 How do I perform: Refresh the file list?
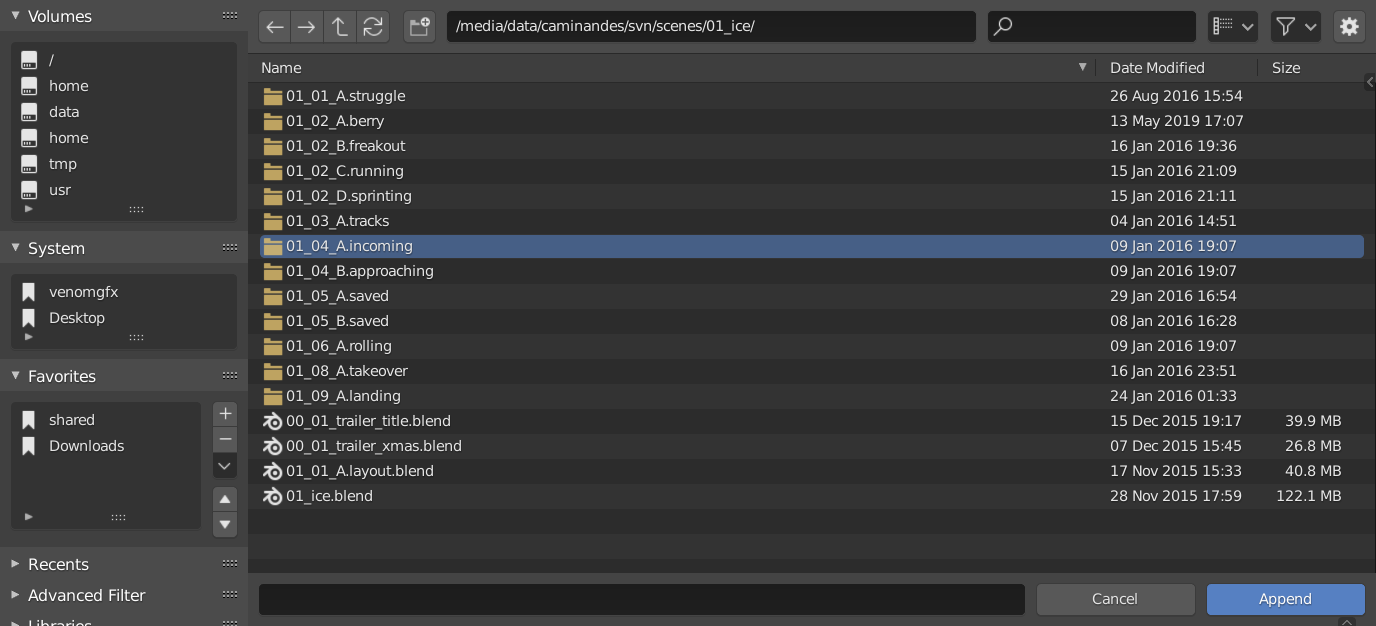(x=373, y=27)
